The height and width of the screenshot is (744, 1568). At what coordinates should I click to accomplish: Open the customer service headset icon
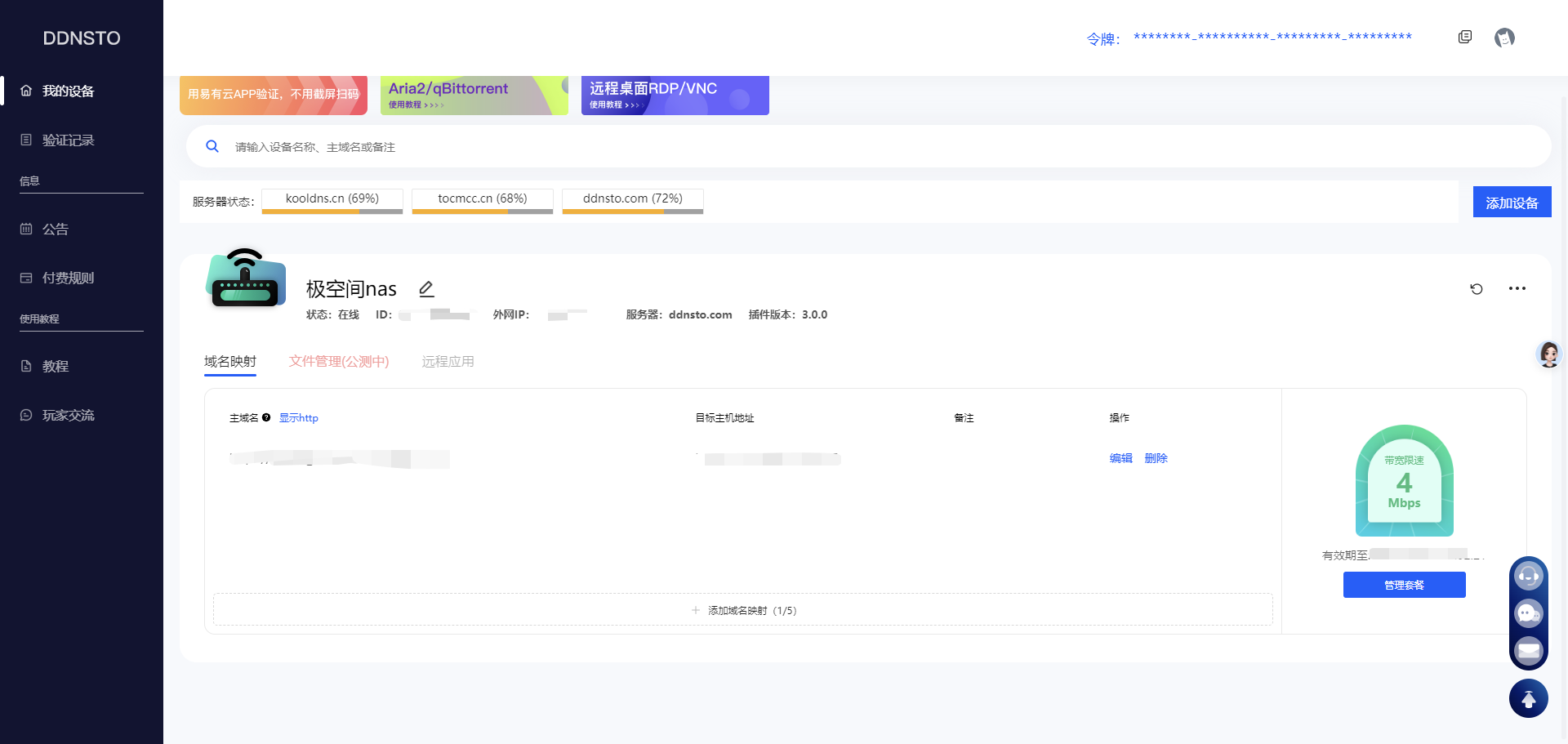tap(1528, 576)
